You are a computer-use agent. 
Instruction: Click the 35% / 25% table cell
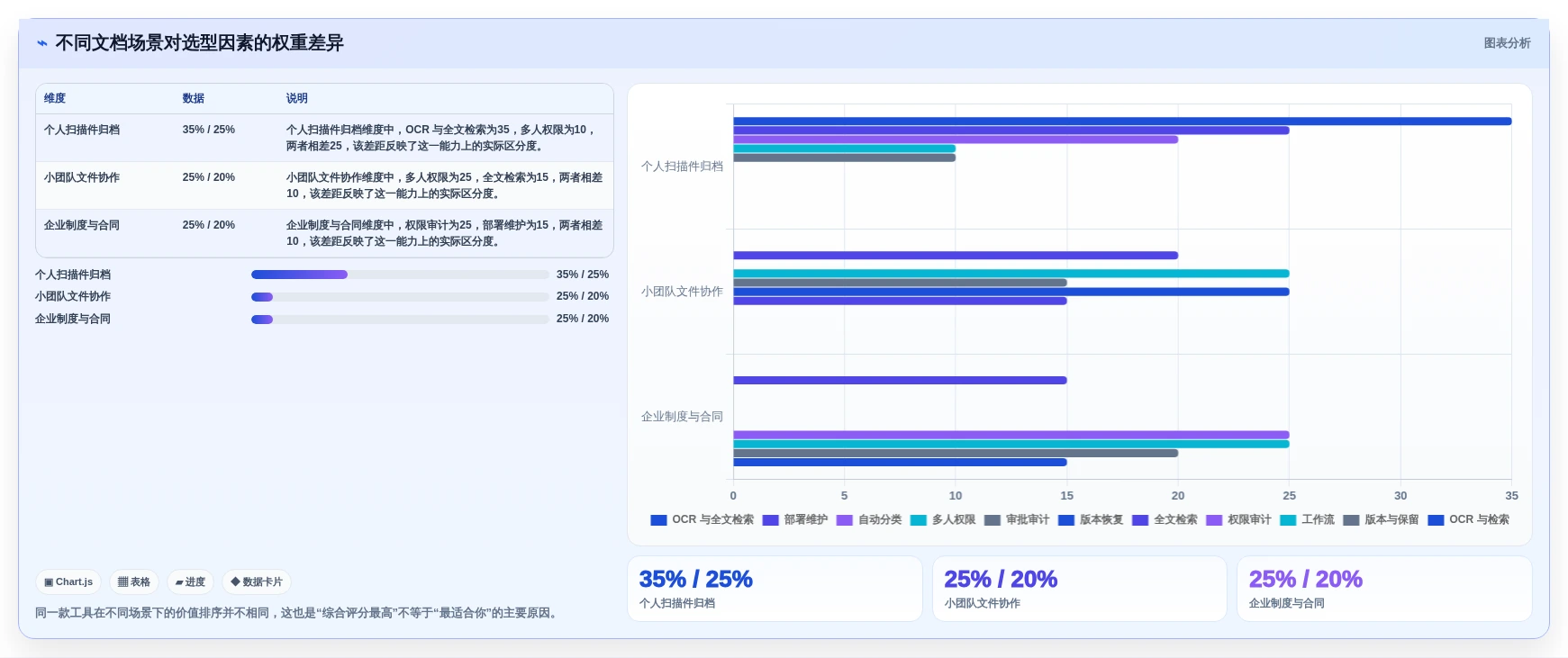(209, 130)
